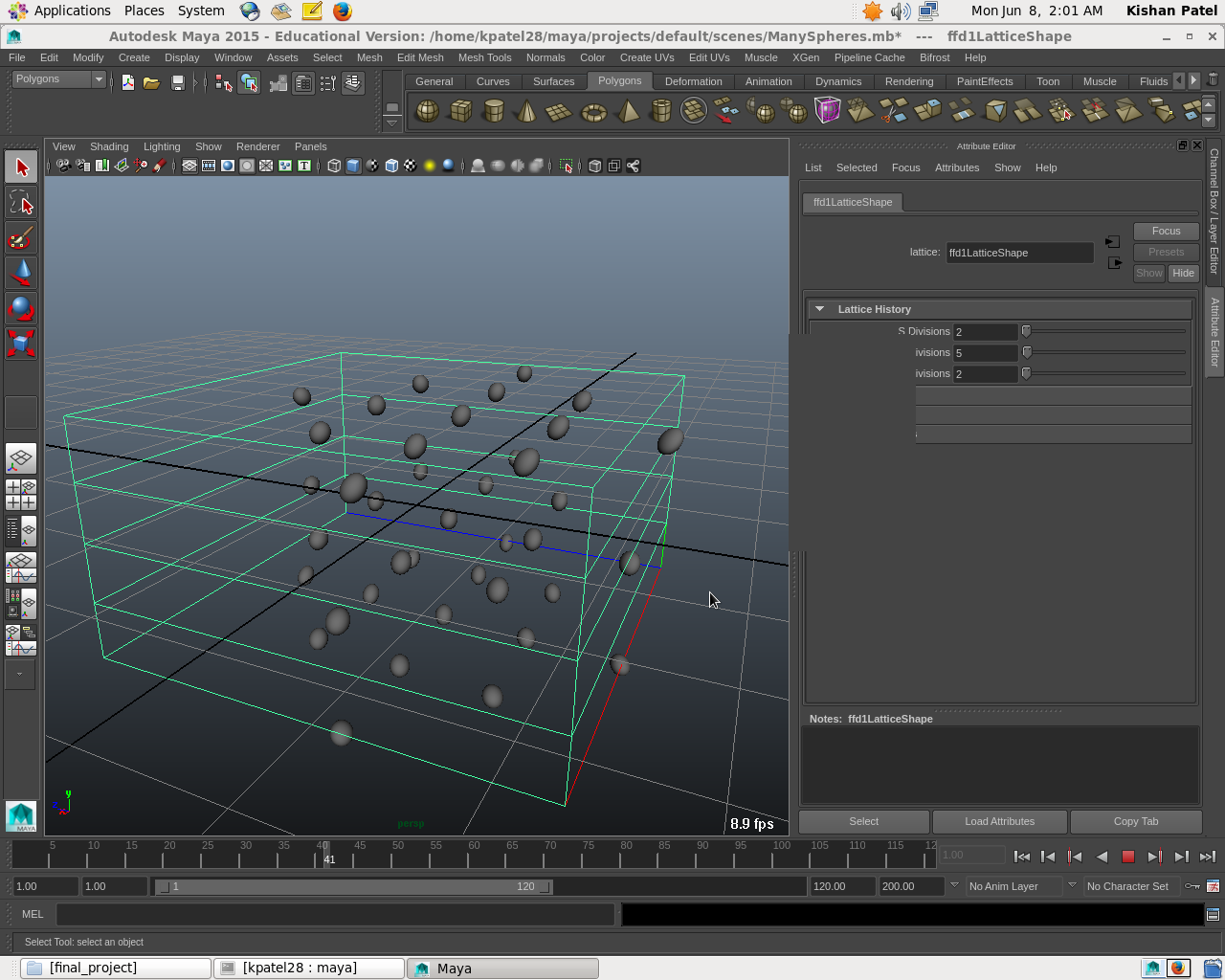1225x980 pixels.
Task: Create a polygon cone from the shelf
Action: click(x=525, y=111)
